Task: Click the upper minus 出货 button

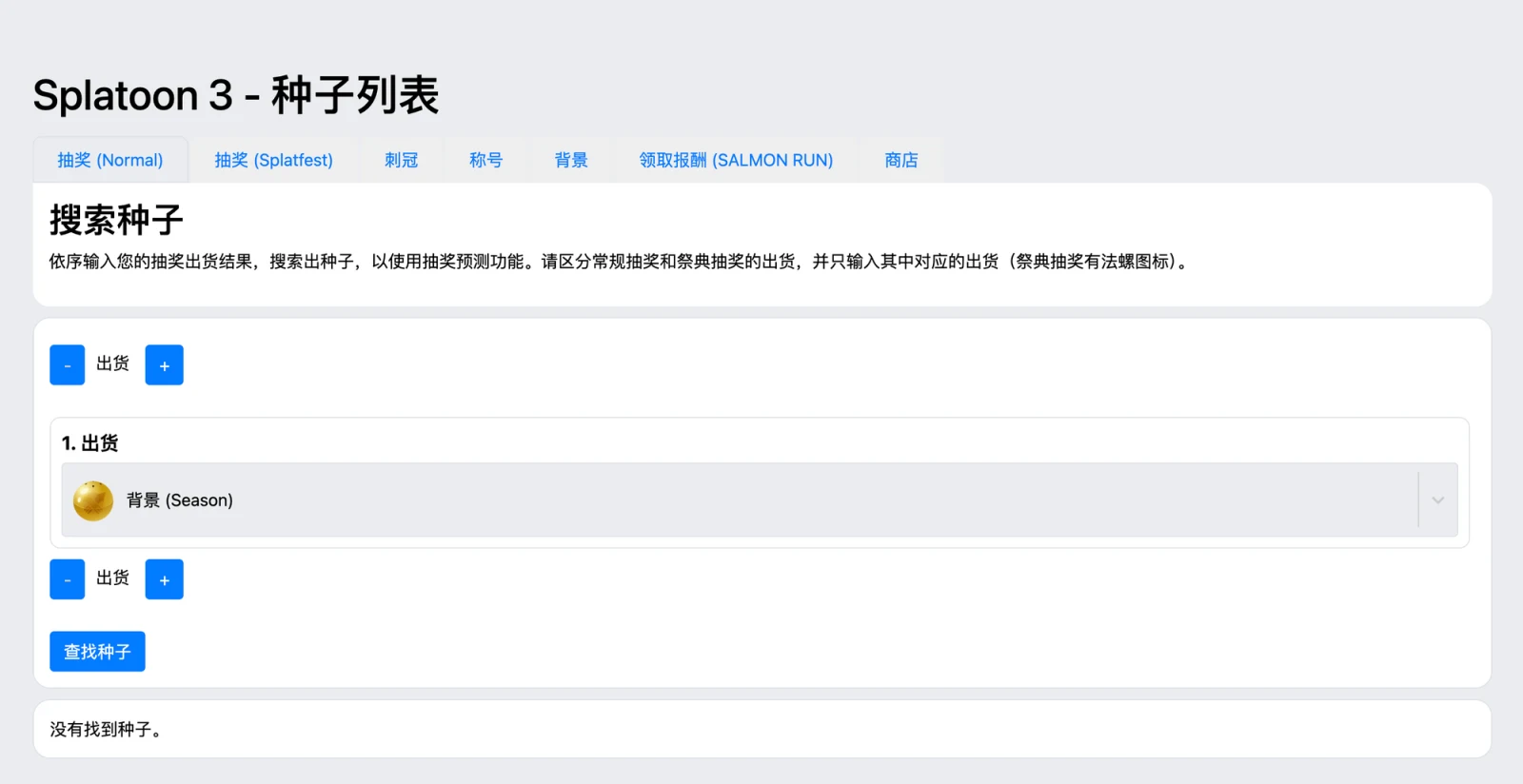Action: [68, 365]
